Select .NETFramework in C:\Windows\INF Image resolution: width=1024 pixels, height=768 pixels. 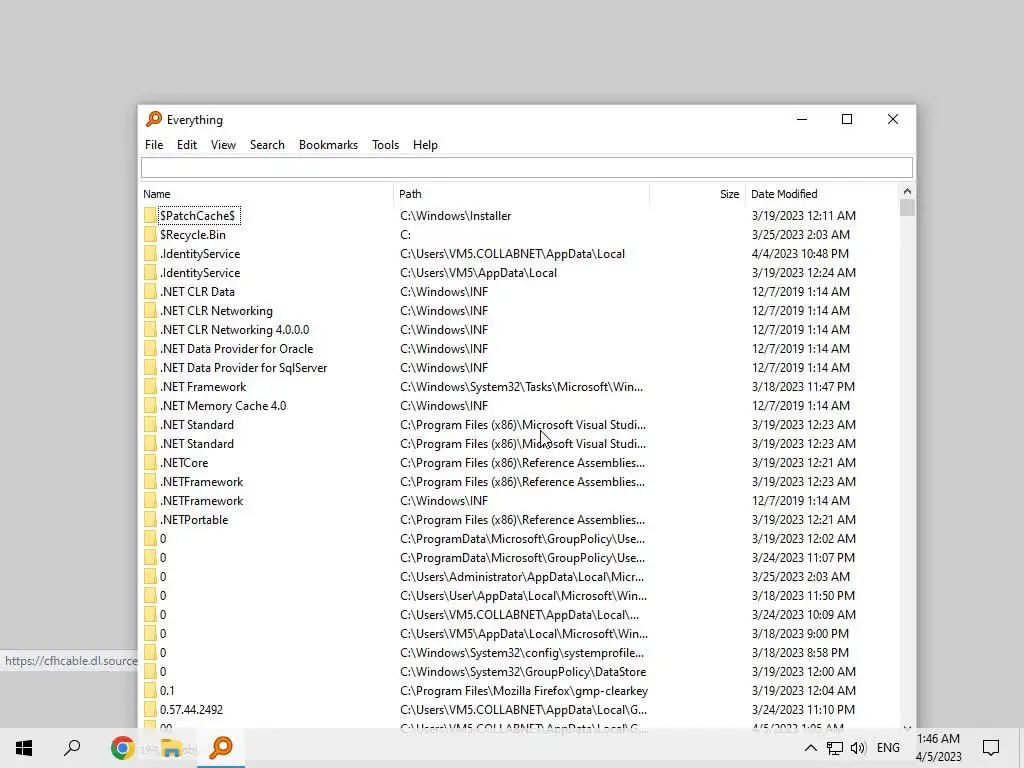[x=201, y=501]
